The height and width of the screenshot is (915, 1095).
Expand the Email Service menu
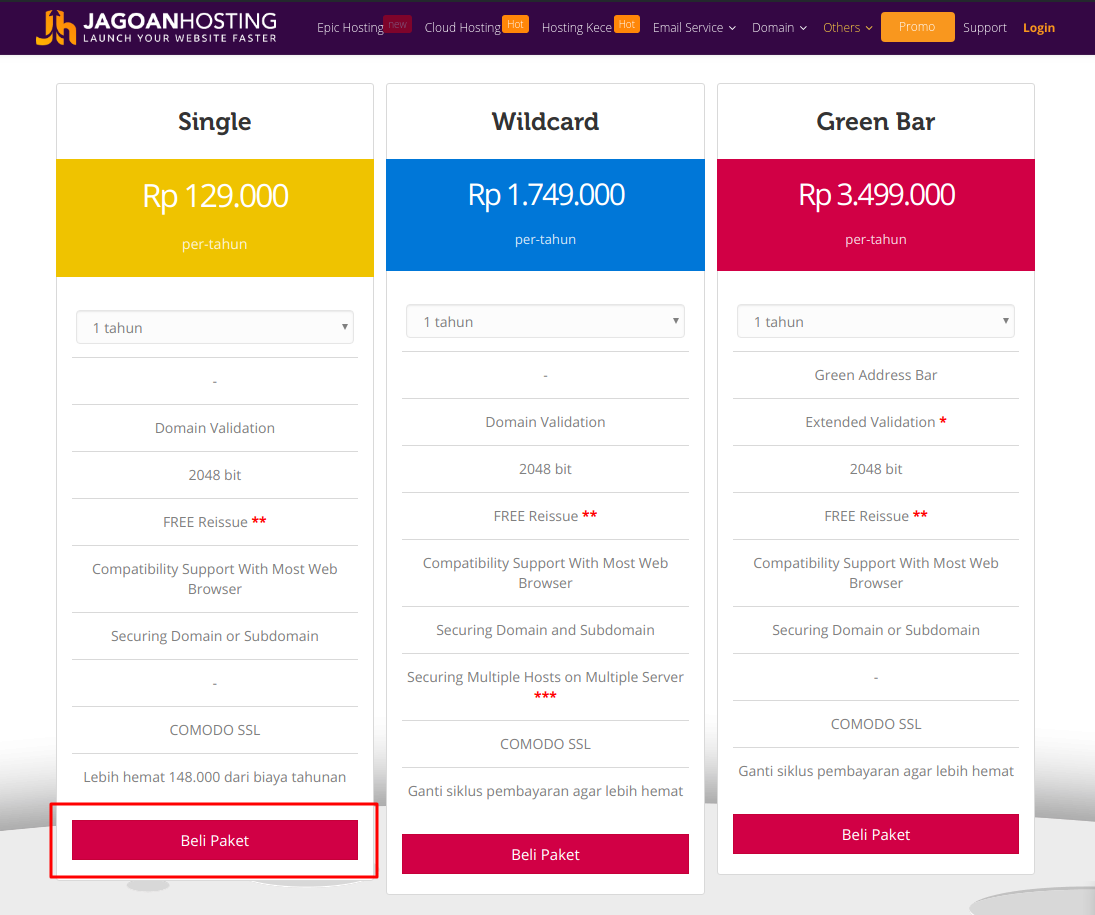[x=694, y=28]
